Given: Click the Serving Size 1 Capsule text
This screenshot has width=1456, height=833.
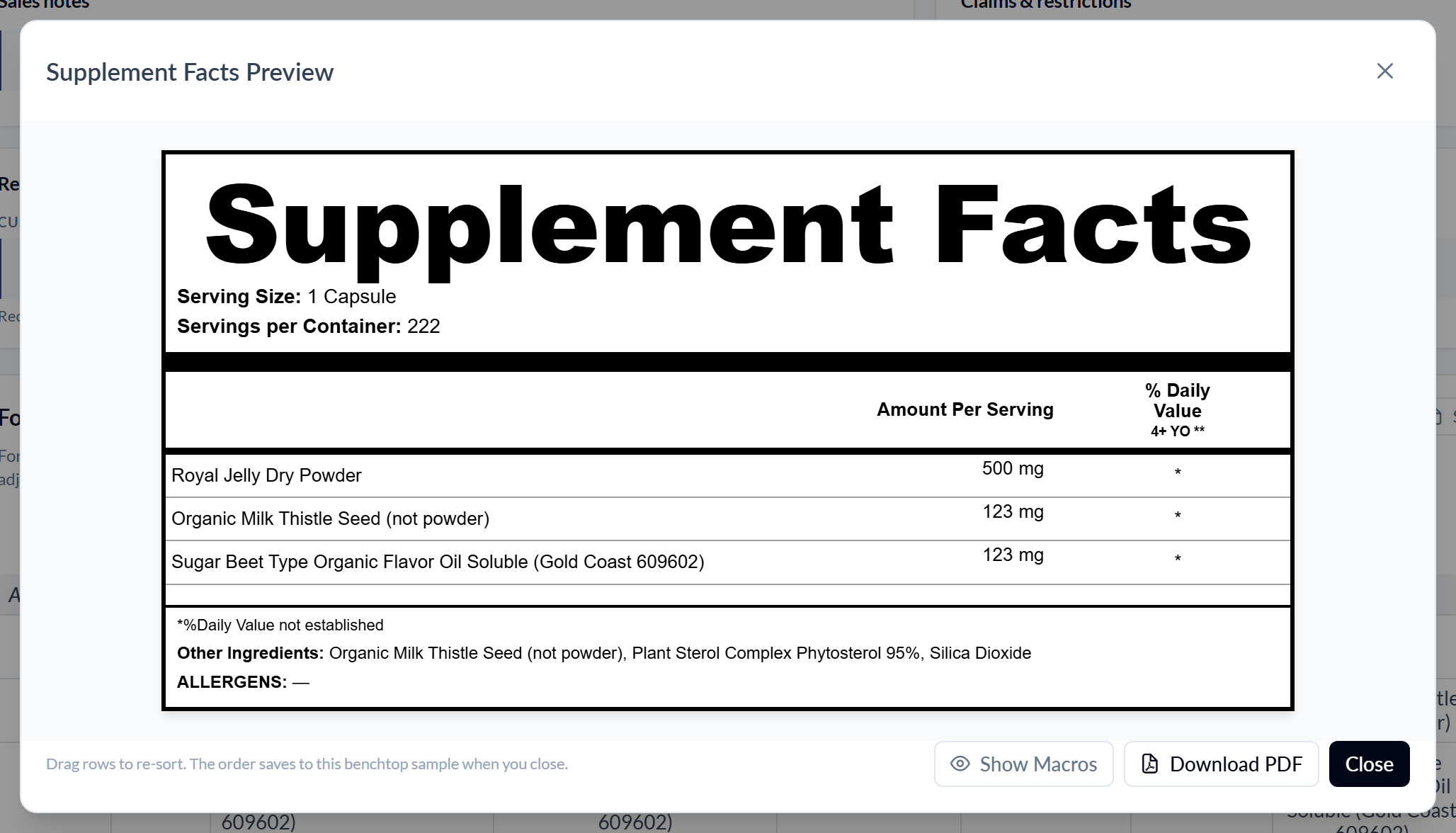Looking at the screenshot, I should (x=286, y=296).
